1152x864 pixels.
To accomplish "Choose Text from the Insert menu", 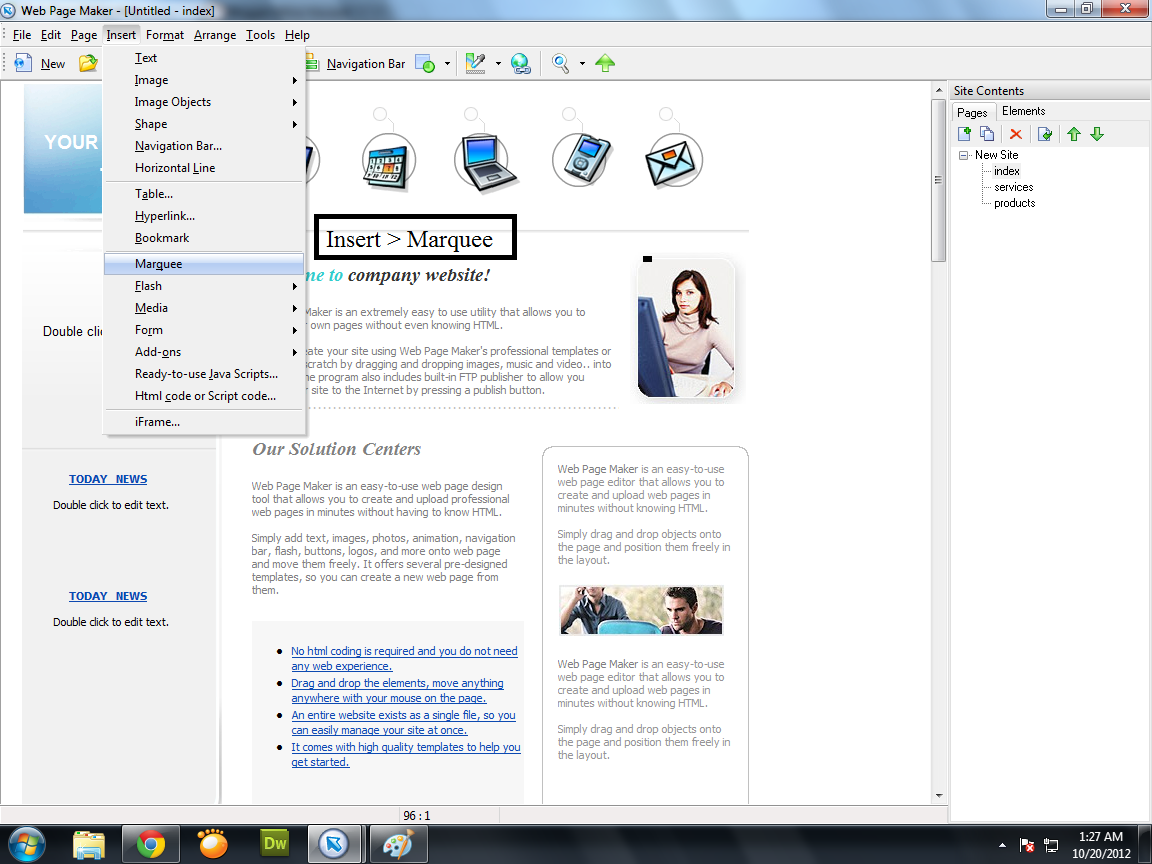I will click(x=204, y=58).
